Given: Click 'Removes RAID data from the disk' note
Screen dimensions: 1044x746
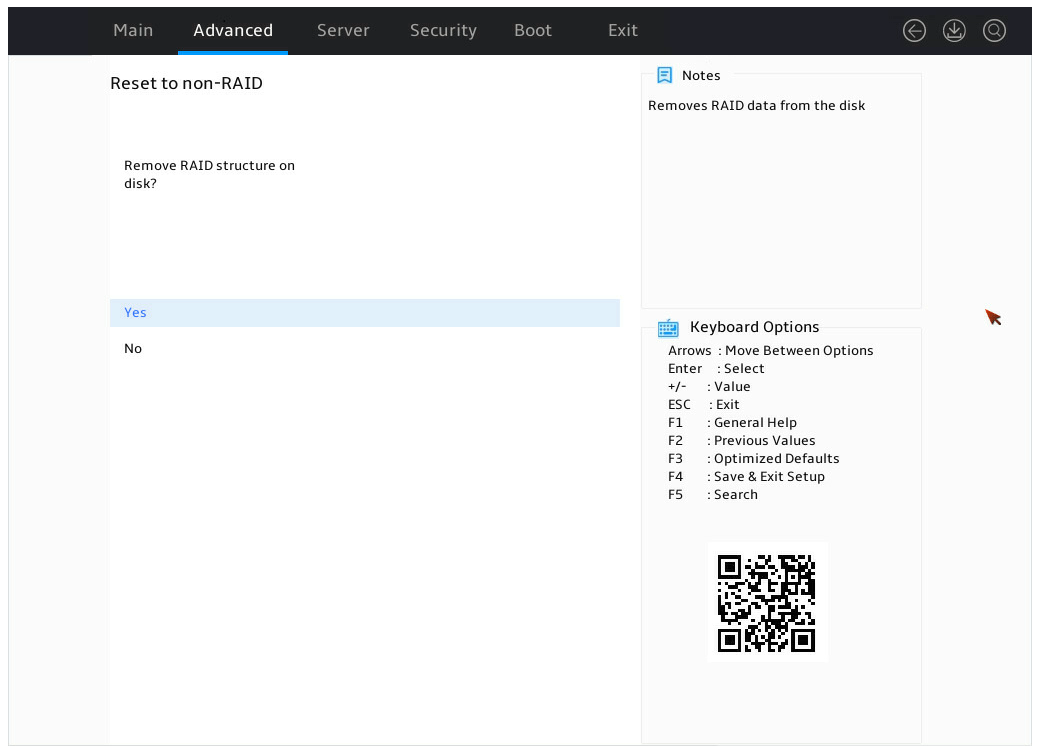Looking at the screenshot, I should click(756, 106).
